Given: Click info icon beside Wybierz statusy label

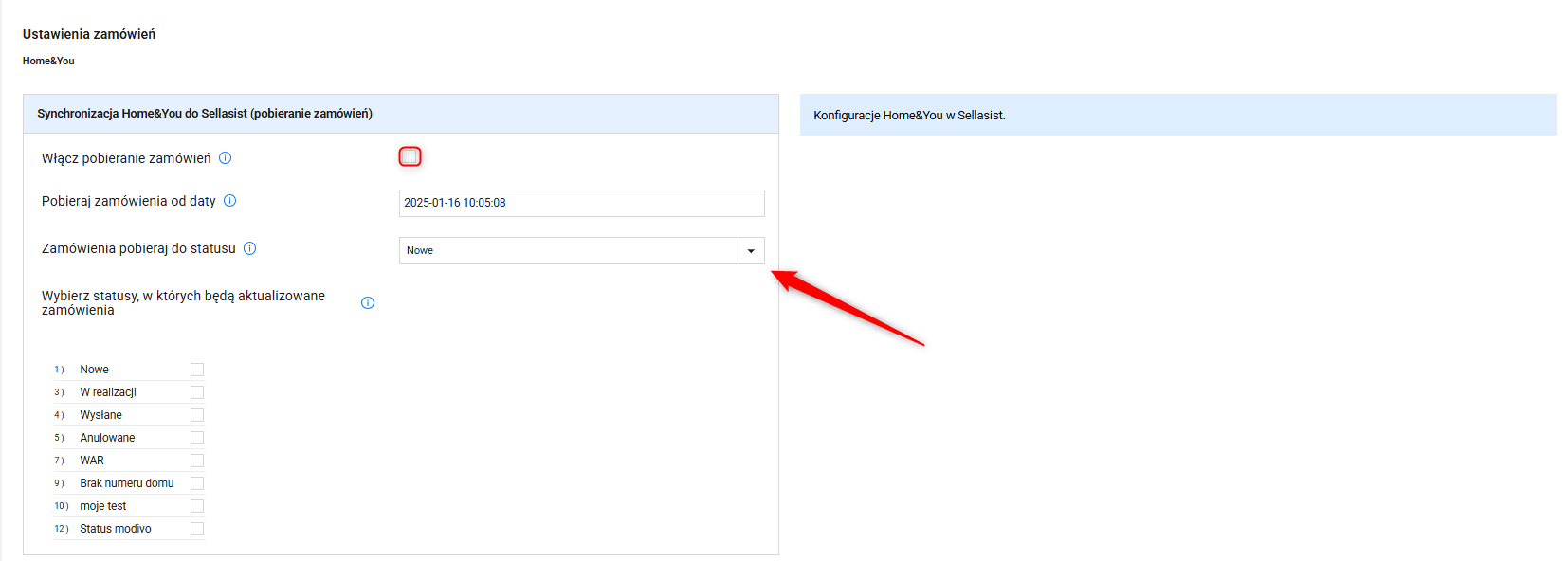Looking at the screenshot, I should coord(368,303).
